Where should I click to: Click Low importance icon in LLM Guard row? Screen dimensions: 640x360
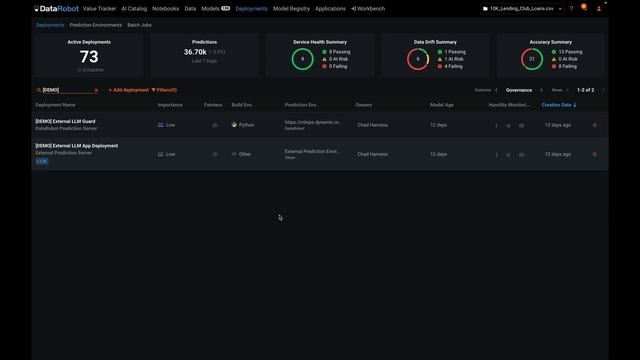click(160, 125)
